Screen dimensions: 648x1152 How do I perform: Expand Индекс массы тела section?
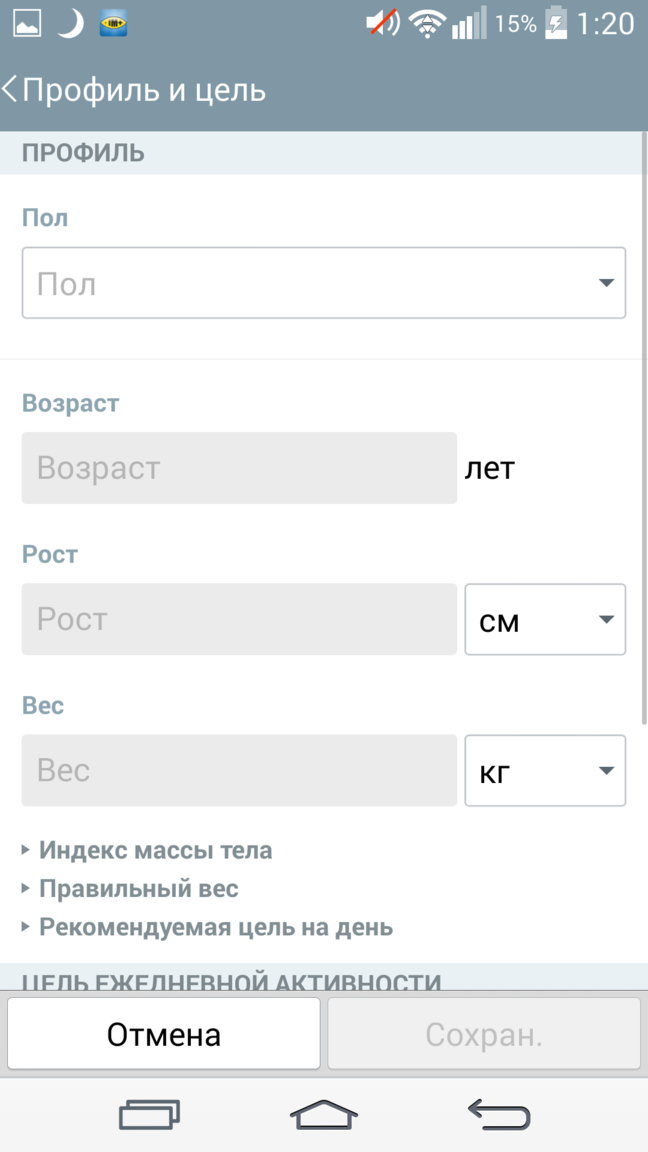tap(147, 851)
